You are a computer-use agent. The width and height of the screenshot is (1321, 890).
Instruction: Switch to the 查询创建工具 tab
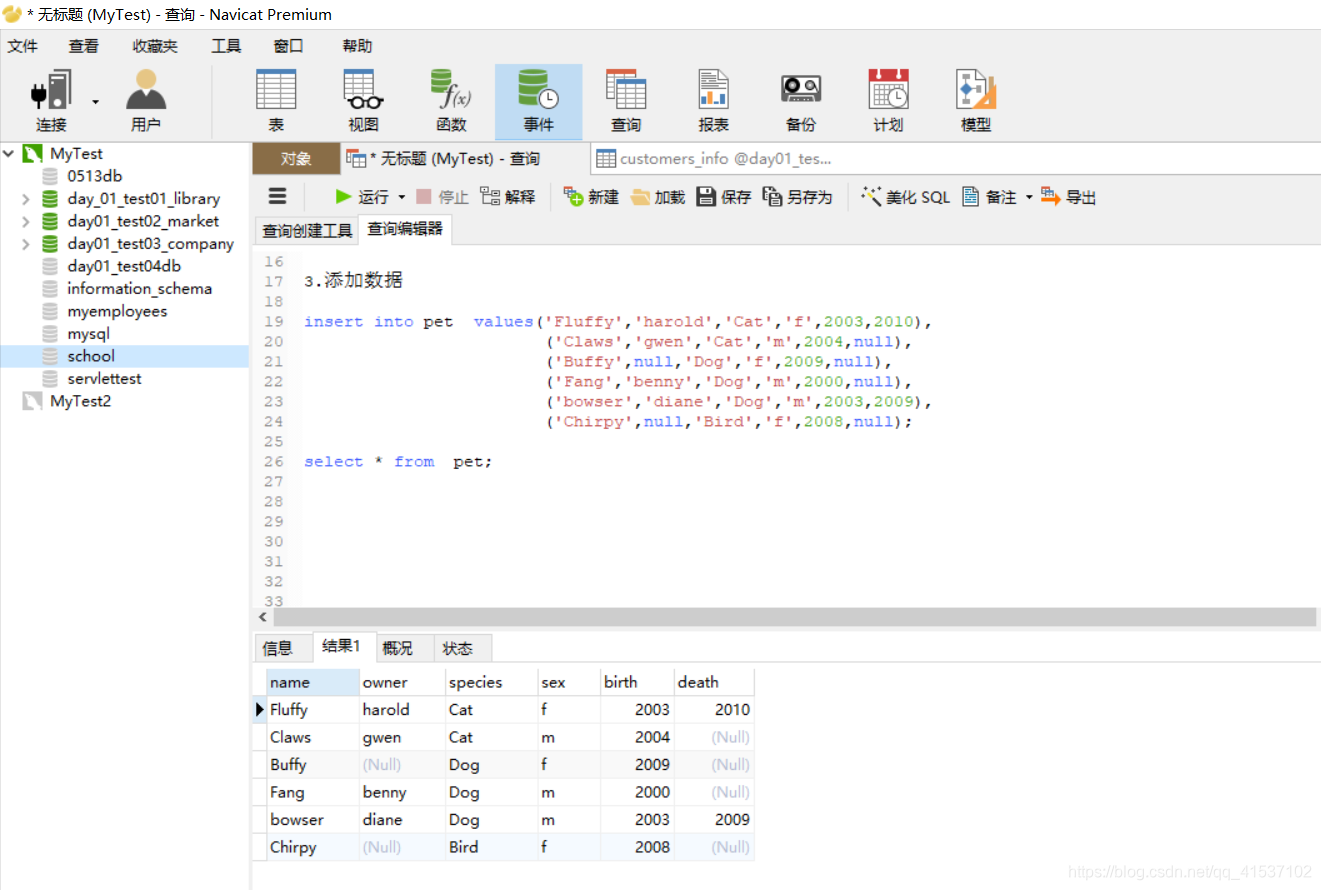[307, 231]
